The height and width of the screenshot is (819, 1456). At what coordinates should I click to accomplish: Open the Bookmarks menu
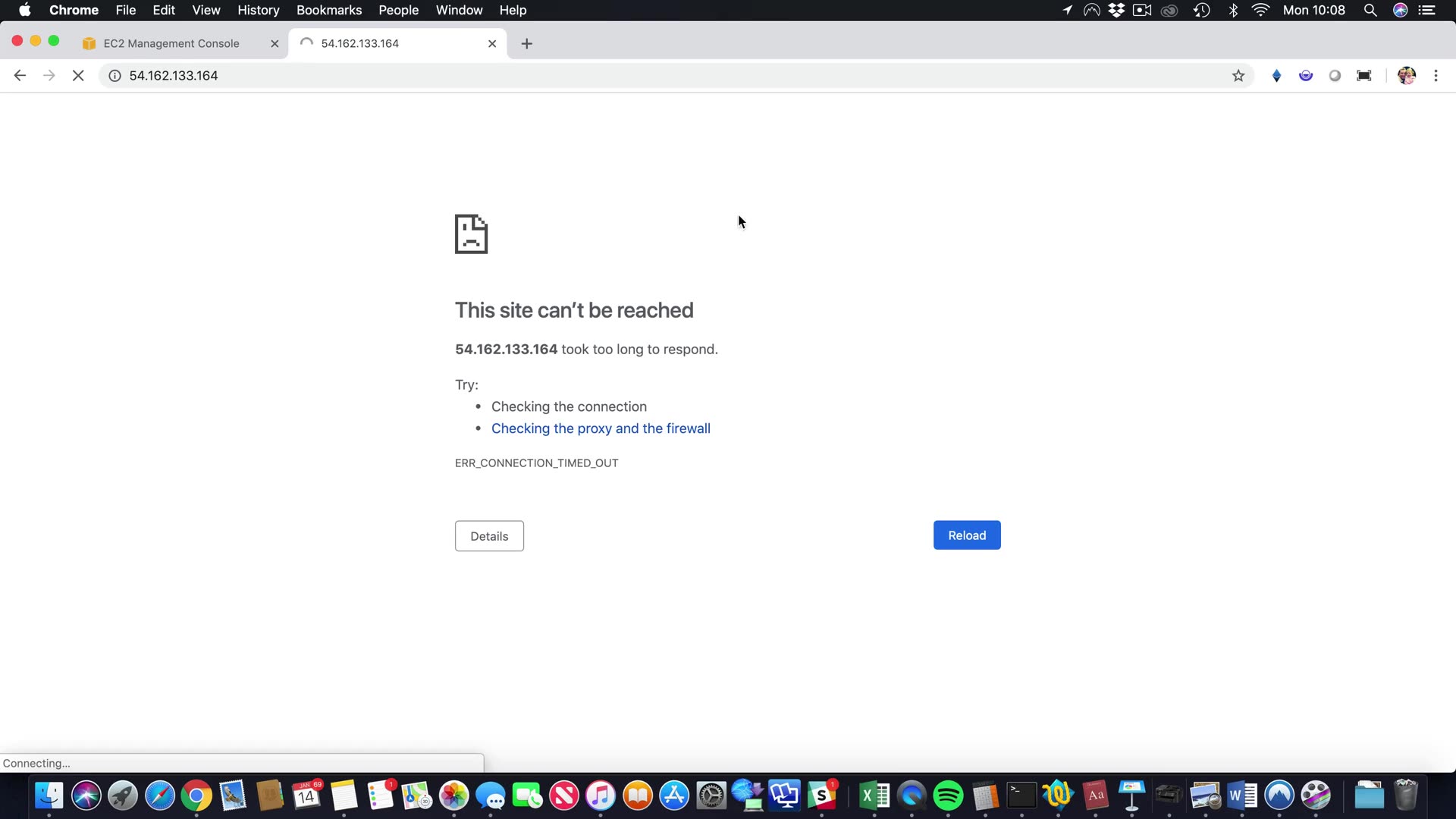click(x=328, y=11)
